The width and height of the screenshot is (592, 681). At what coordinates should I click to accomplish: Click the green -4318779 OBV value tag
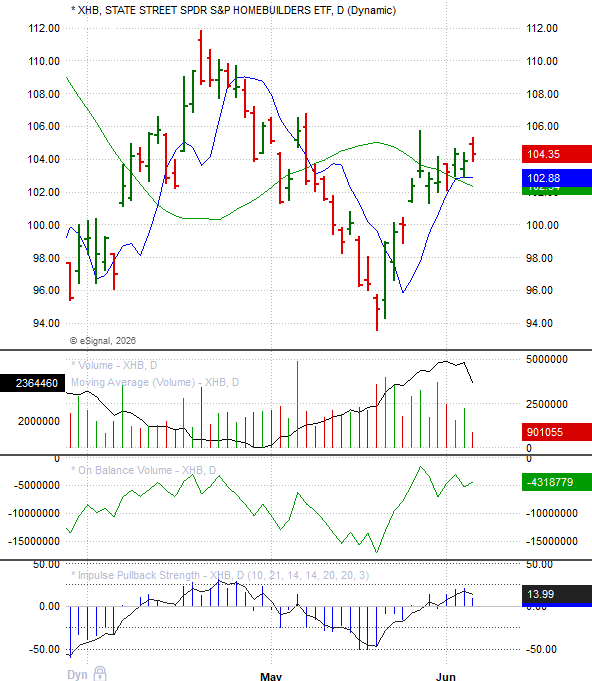click(557, 482)
